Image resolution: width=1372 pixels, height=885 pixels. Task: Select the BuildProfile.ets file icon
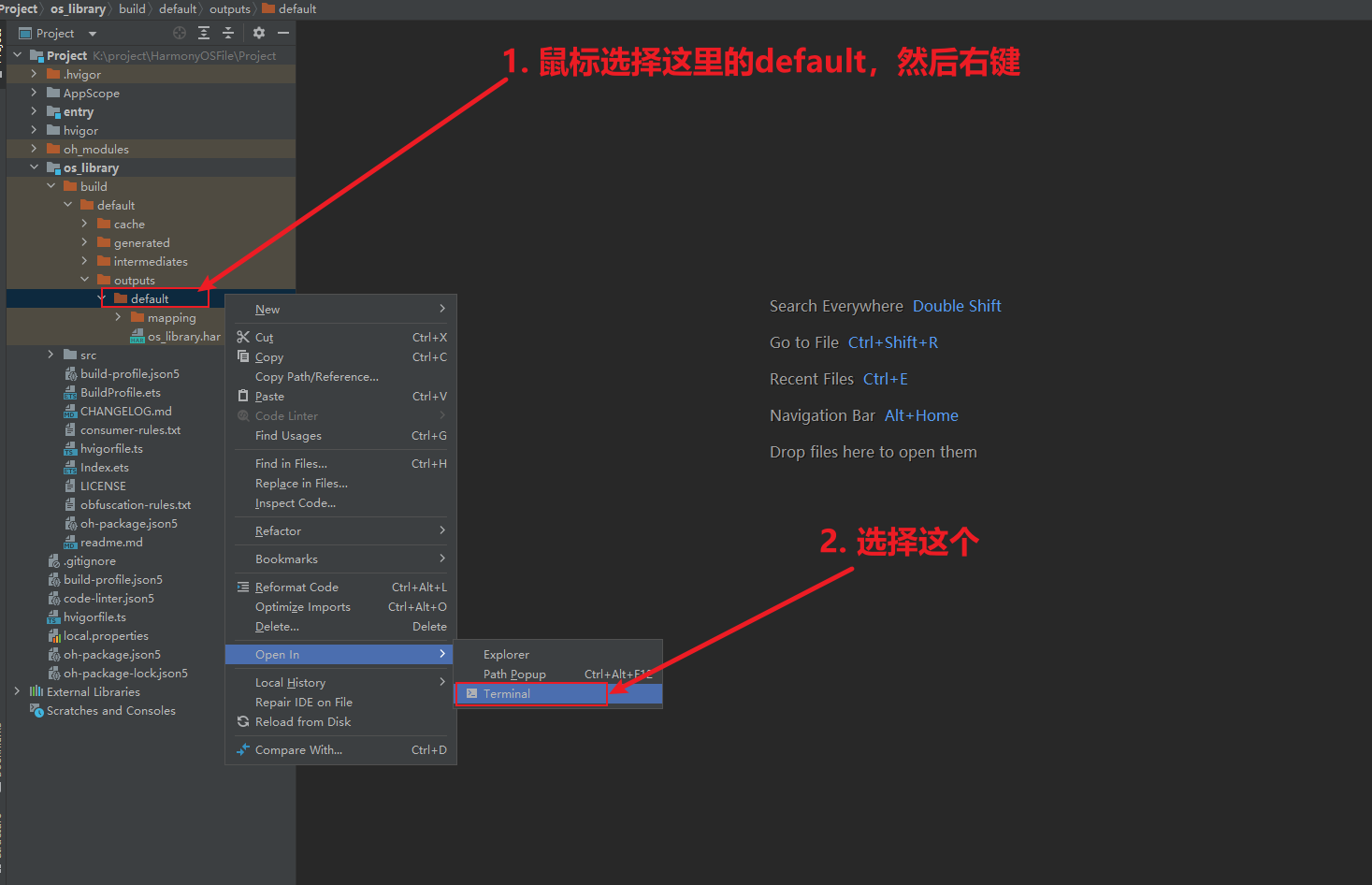point(70,392)
